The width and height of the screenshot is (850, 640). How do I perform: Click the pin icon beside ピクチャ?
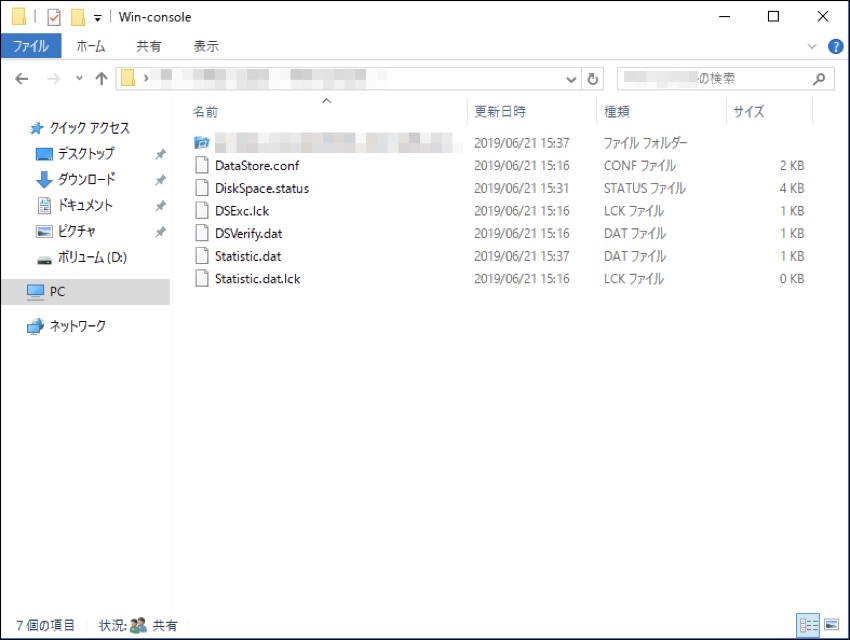pyautogui.click(x=160, y=232)
